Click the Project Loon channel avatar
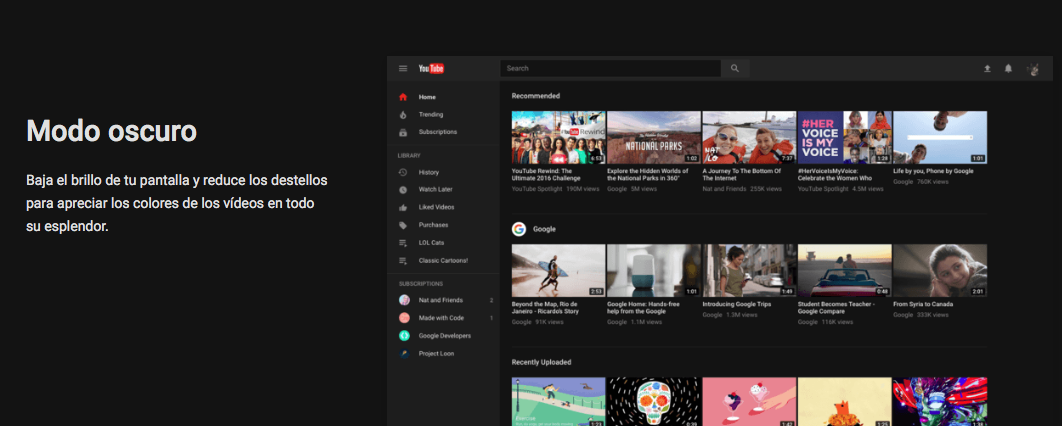Viewport: 1062px width, 426px height. [404, 354]
